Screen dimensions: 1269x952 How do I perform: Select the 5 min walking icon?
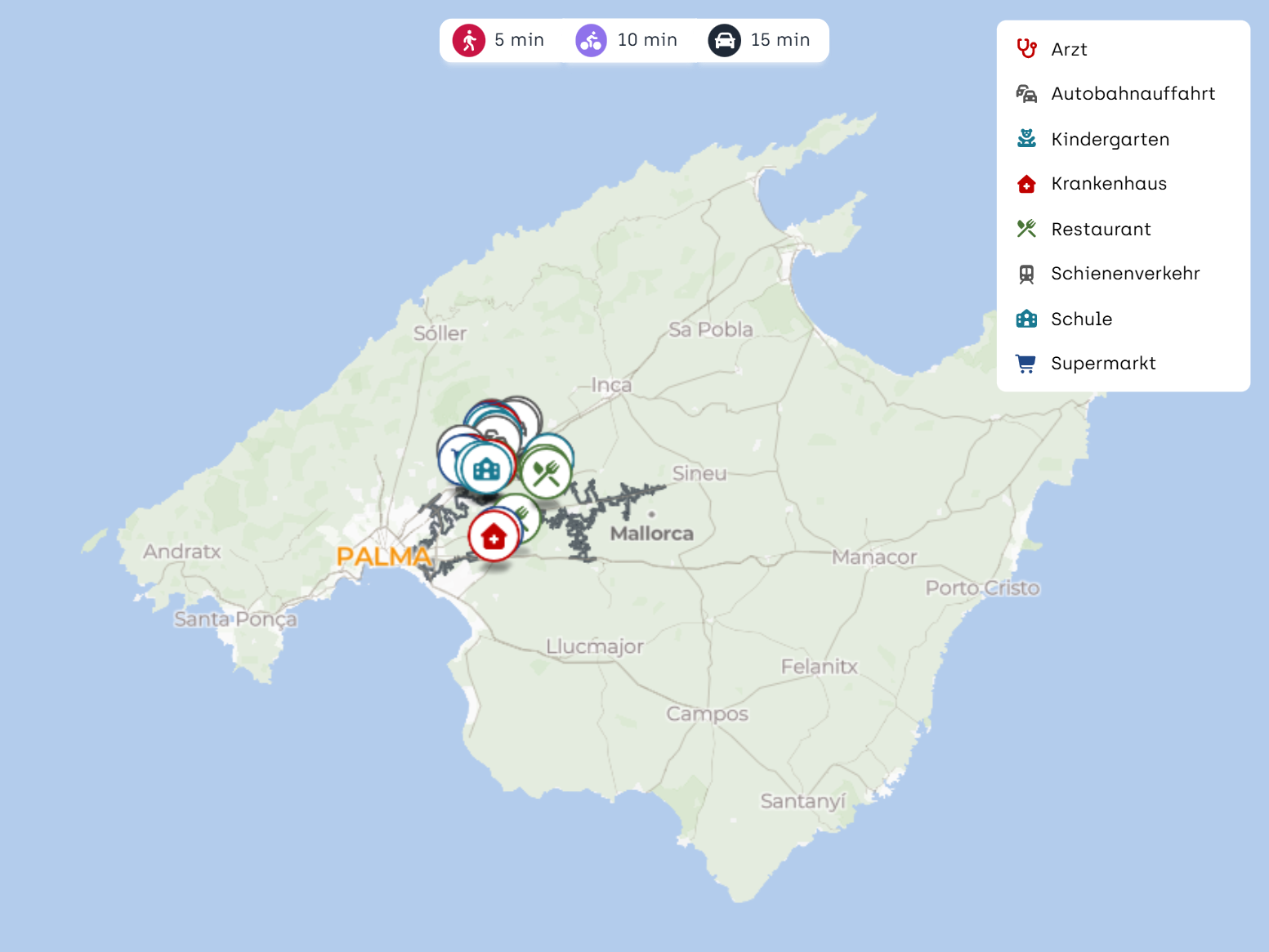point(469,40)
